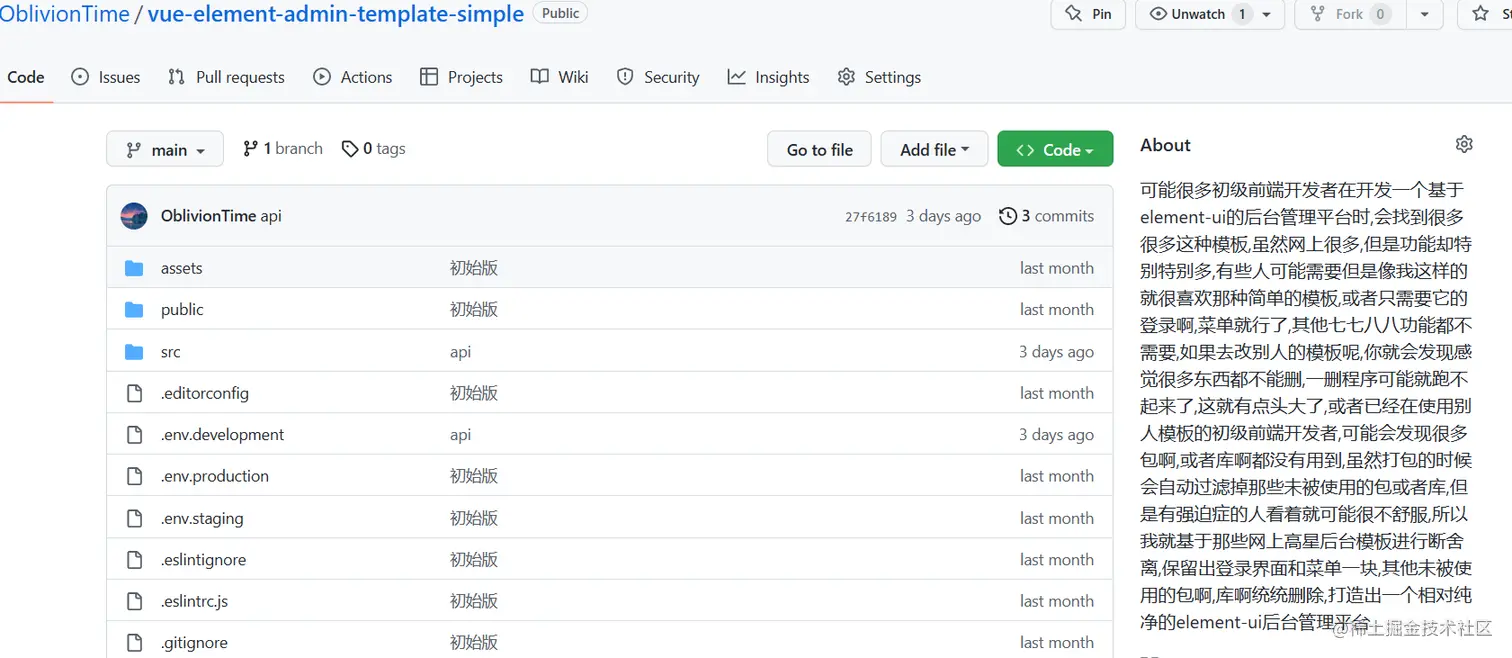Open the Wiki tab

click(x=559, y=77)
